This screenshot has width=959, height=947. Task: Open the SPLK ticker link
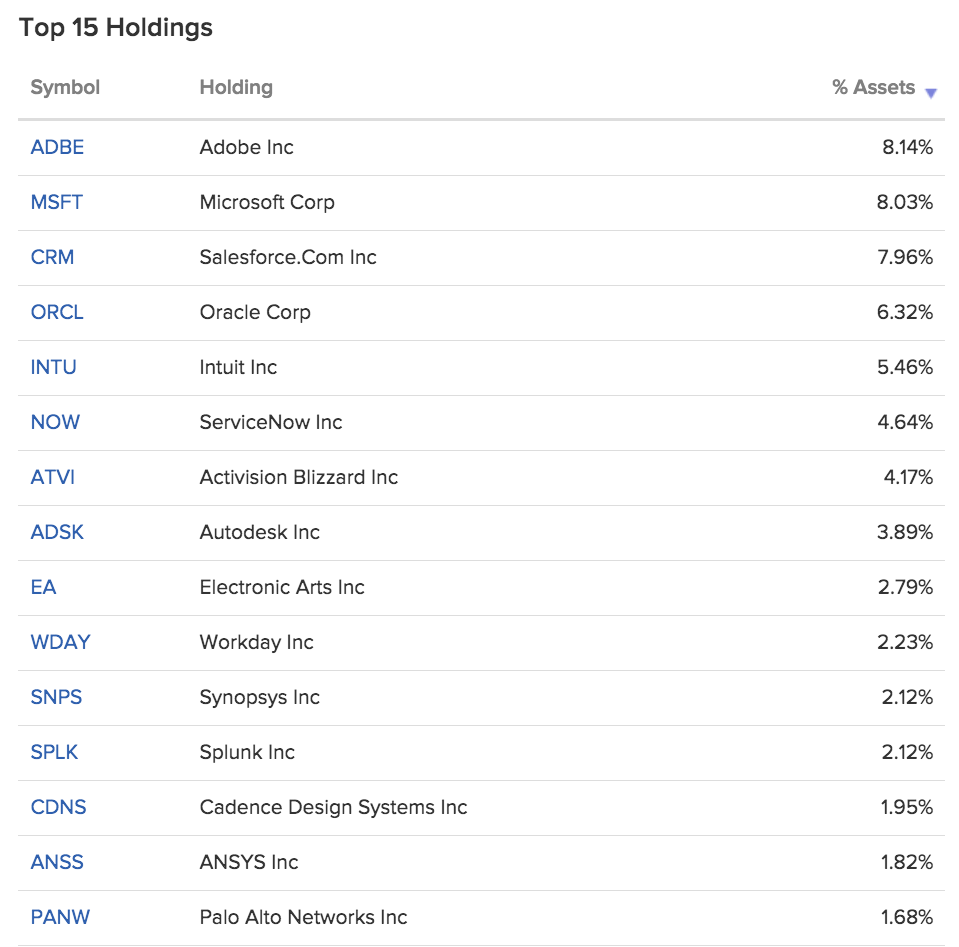[x=54, y=753]
